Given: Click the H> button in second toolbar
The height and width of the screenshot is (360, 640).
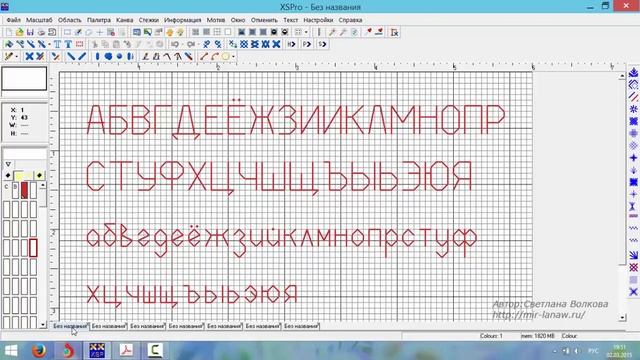Looking at the screenshot, I should pos(291,44).
